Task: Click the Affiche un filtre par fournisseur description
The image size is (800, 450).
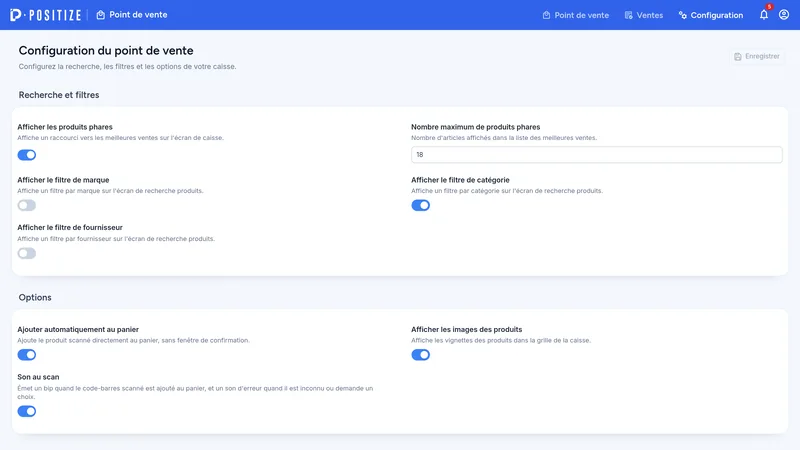Action: [x=116, y=239]
